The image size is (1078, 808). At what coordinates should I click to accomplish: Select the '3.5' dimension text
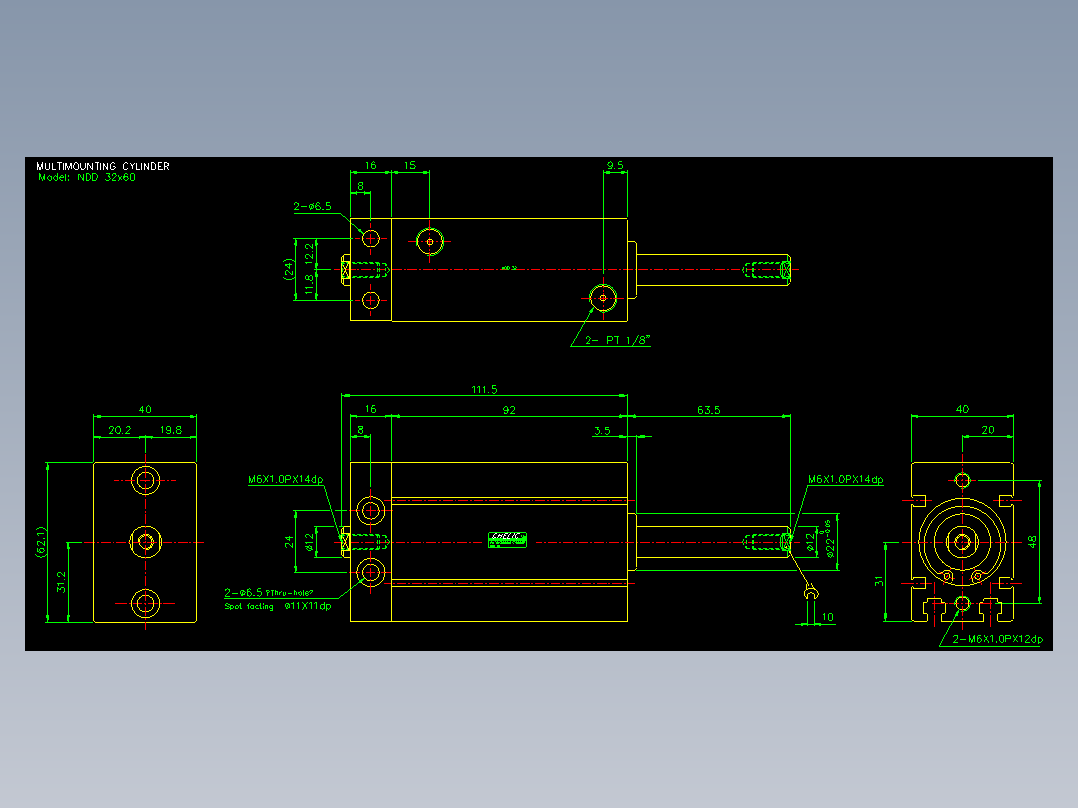tap(602, 430)
